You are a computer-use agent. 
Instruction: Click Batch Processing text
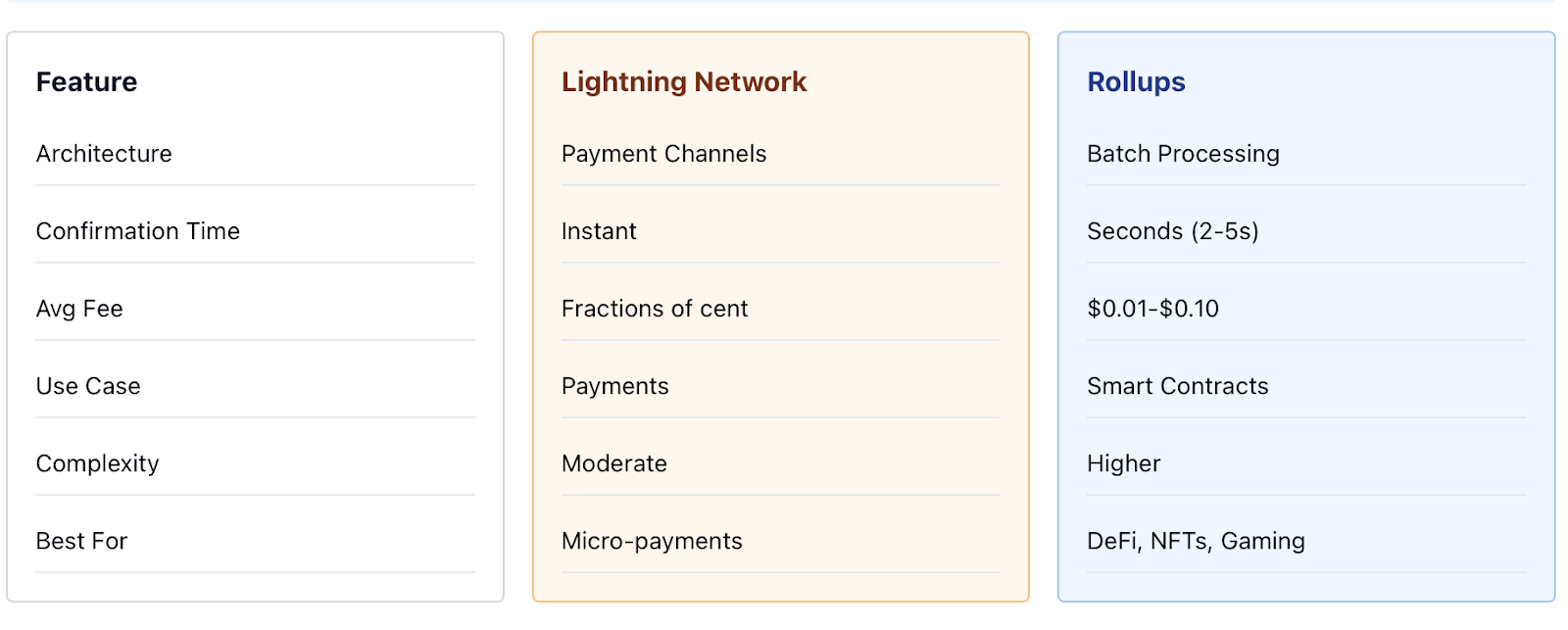coord(1183,154)
